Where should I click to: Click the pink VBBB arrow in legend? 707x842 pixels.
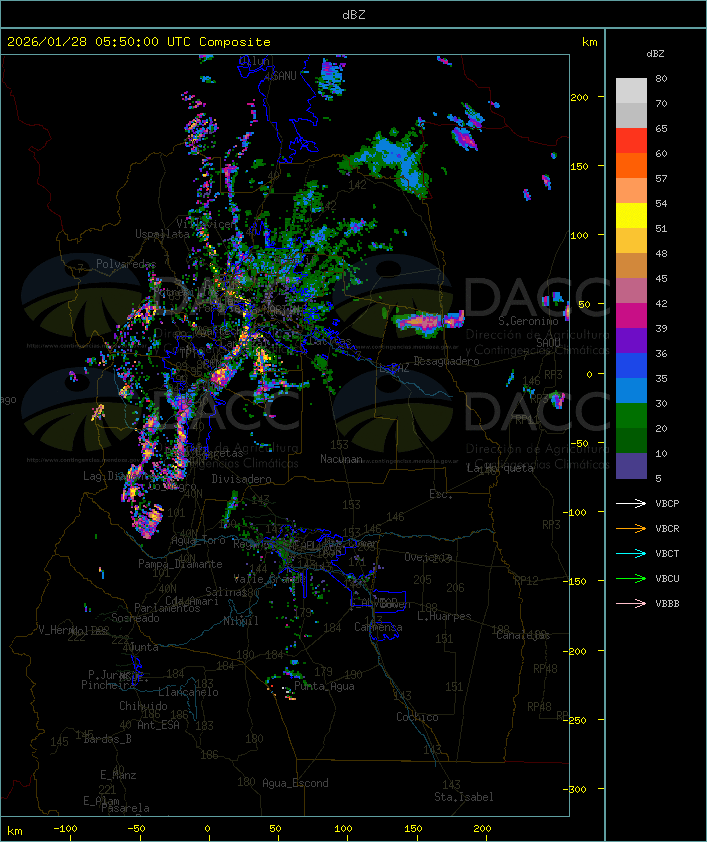coord(631,603)
